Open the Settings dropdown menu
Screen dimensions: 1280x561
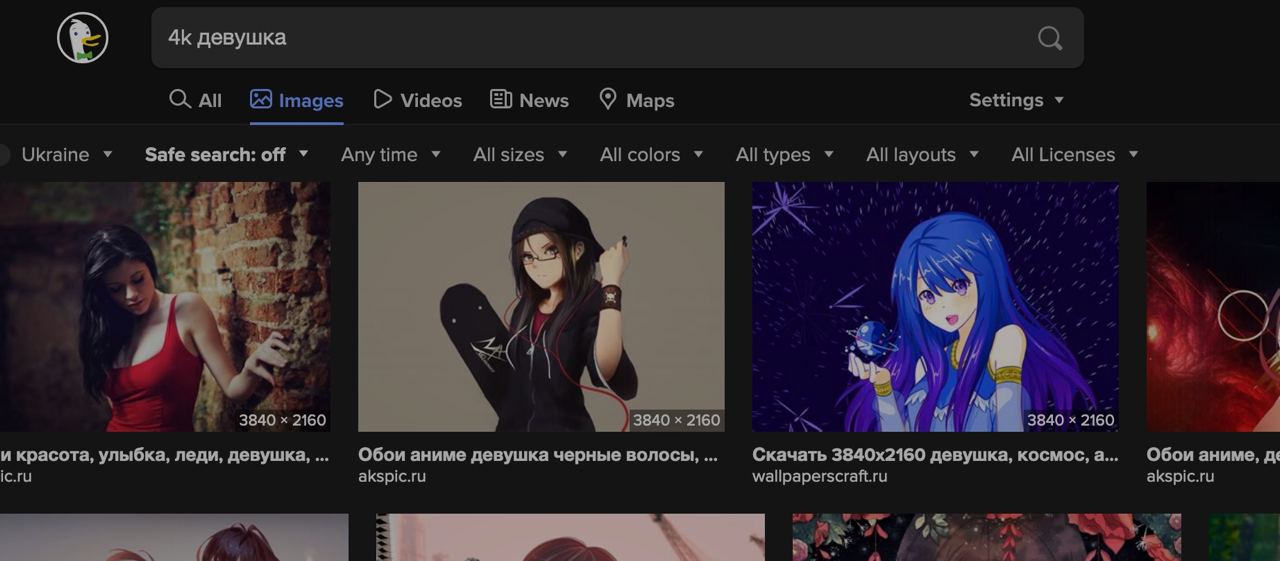coord(1016,100)
